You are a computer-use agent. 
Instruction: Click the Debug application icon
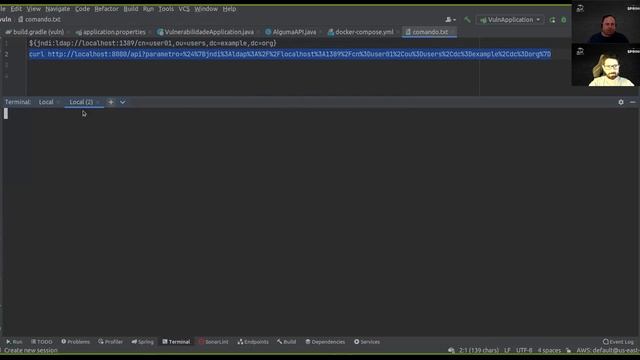point(564,20)
